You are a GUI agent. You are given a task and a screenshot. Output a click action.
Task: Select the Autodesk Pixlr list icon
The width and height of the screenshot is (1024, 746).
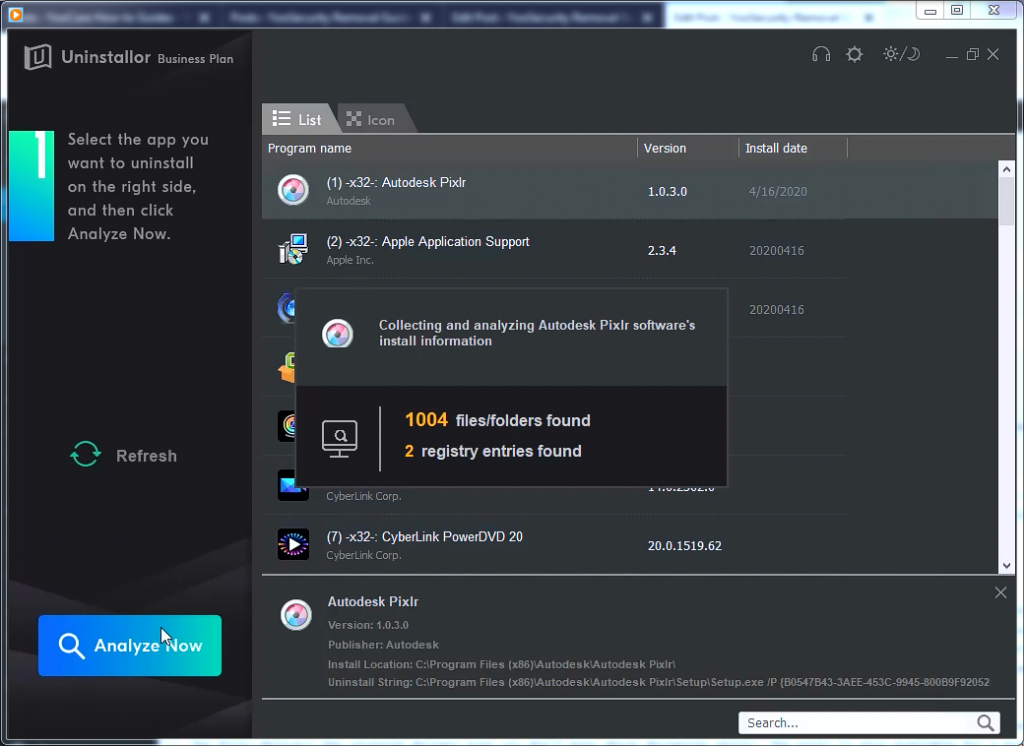coord(293,190)
